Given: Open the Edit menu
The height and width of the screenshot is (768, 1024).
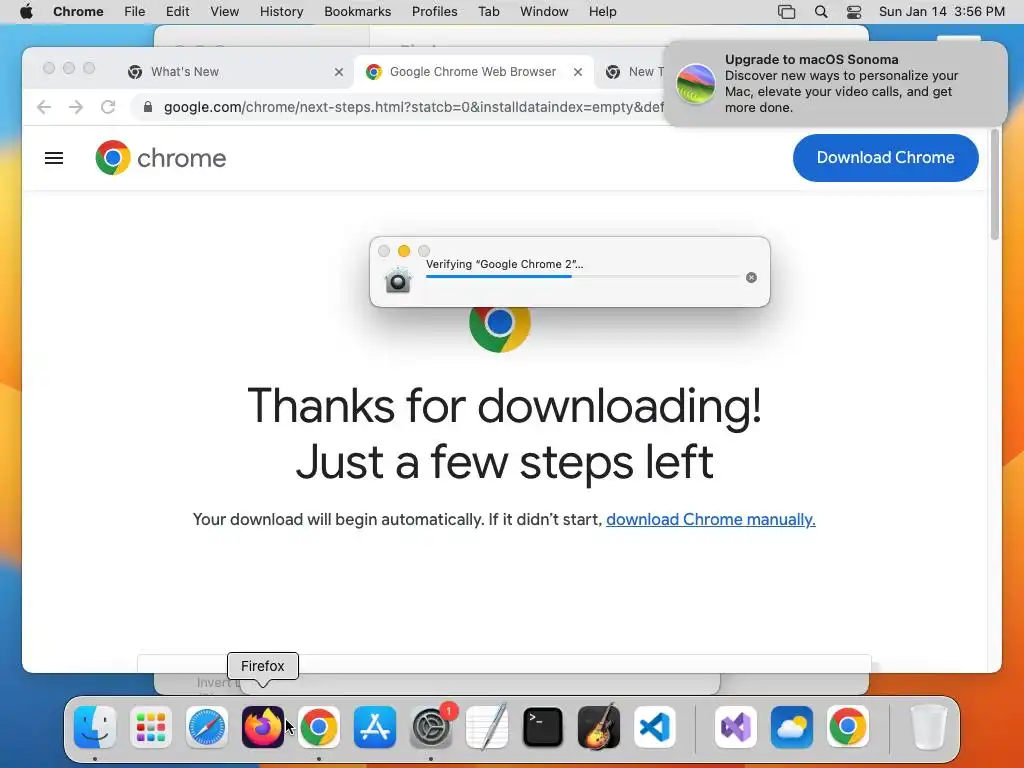Looking at the screenshot, I should pos(177,12).
